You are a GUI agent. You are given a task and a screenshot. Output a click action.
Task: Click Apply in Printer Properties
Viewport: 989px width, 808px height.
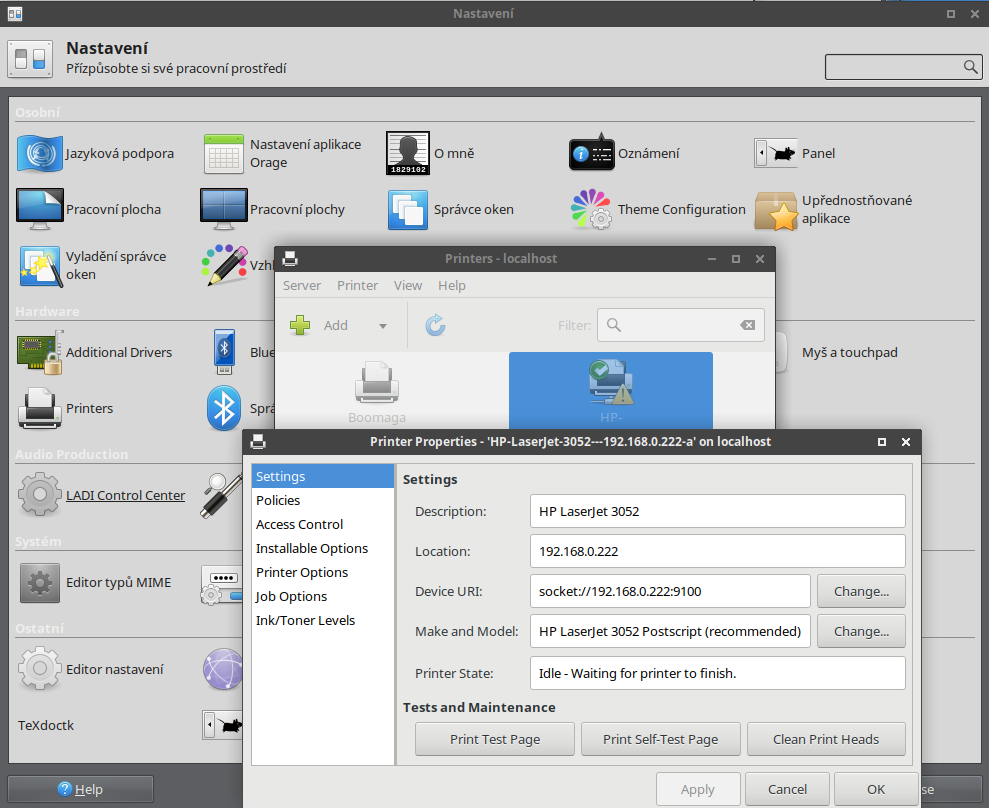(x=698, y=789)
